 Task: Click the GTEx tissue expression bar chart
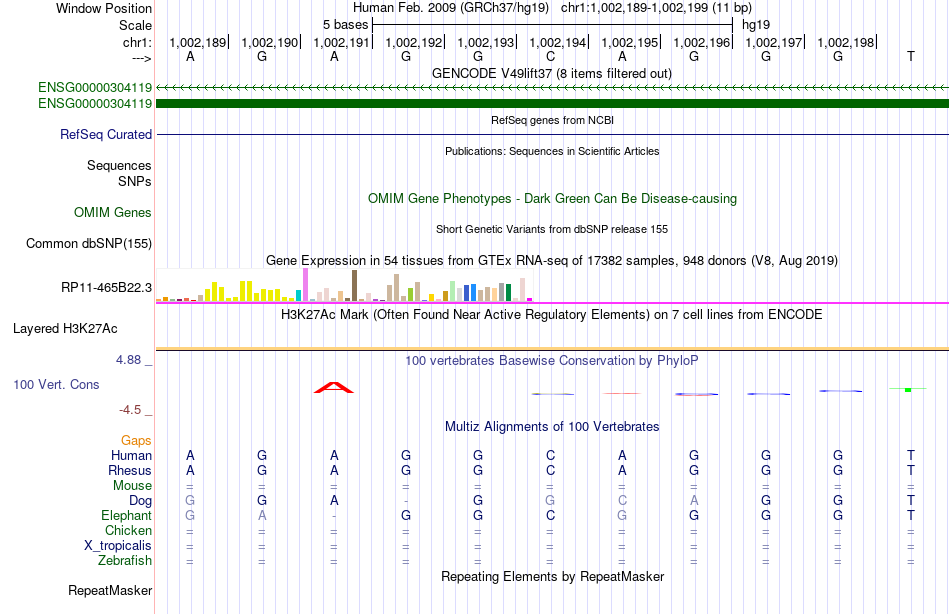[344, 285]
